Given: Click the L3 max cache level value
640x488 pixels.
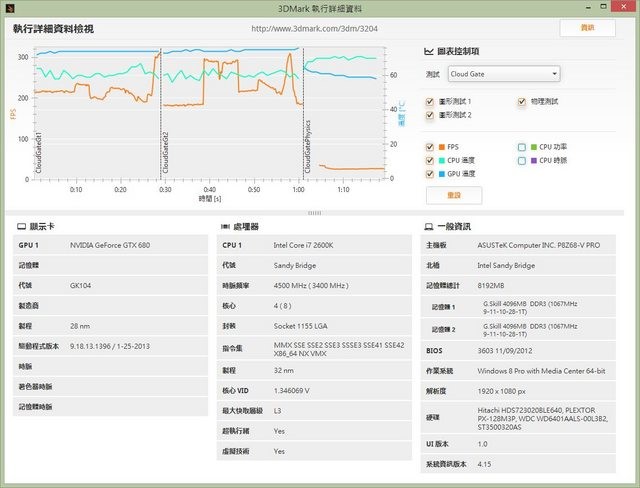Looking at the screenshot, I should (277, 411).
